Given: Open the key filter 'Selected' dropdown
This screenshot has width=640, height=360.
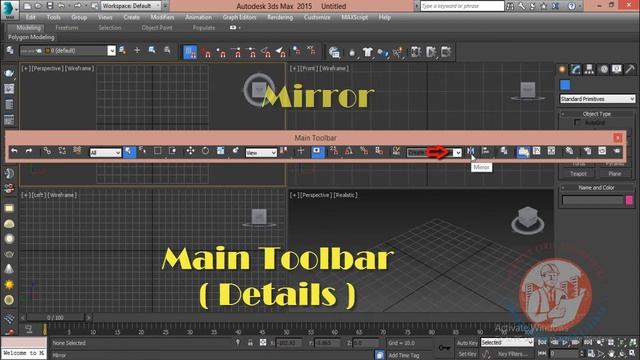Looking at the screenshot, I should (507, 342).
